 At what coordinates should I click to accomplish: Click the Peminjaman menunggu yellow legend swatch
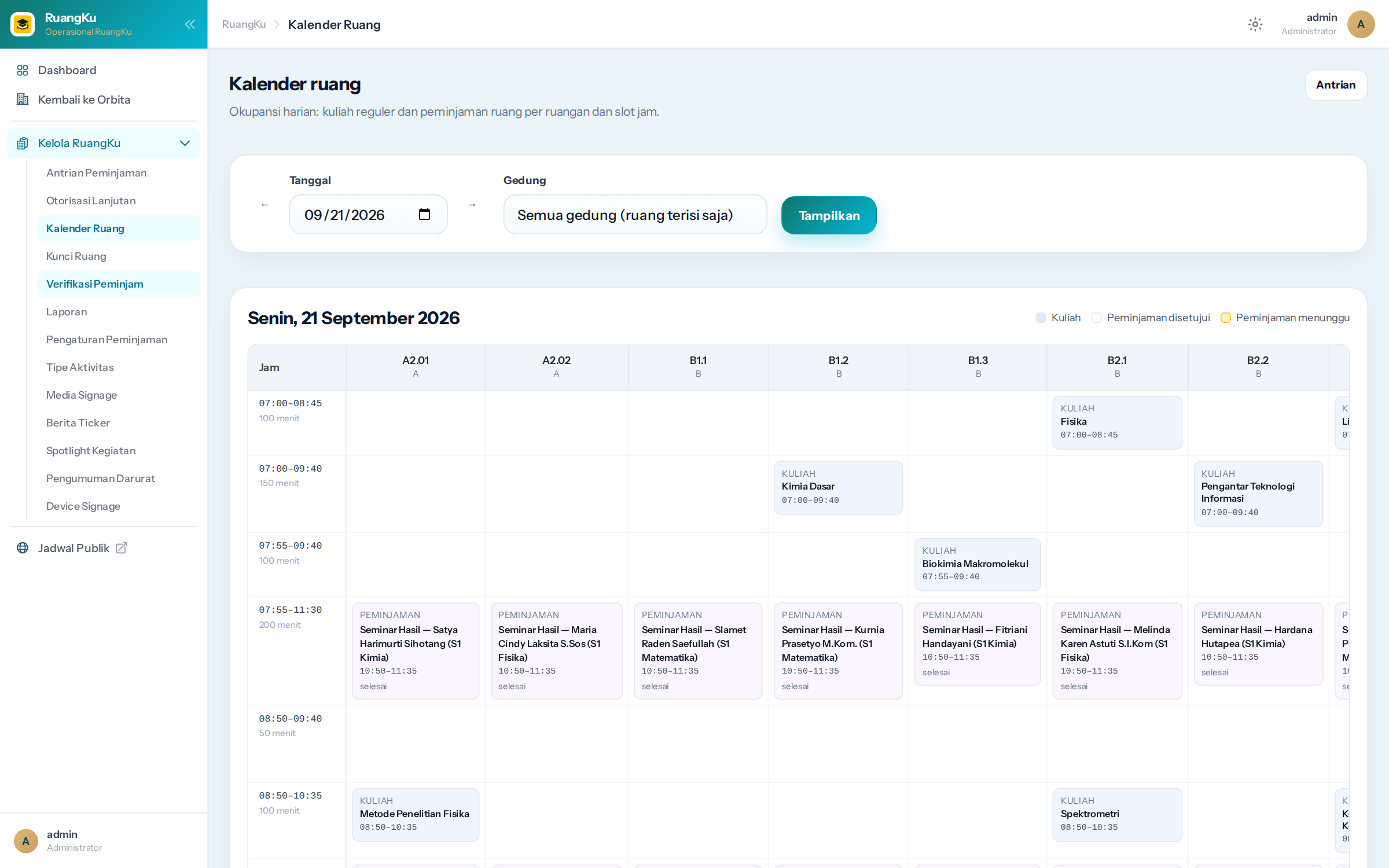(1225, 318)
